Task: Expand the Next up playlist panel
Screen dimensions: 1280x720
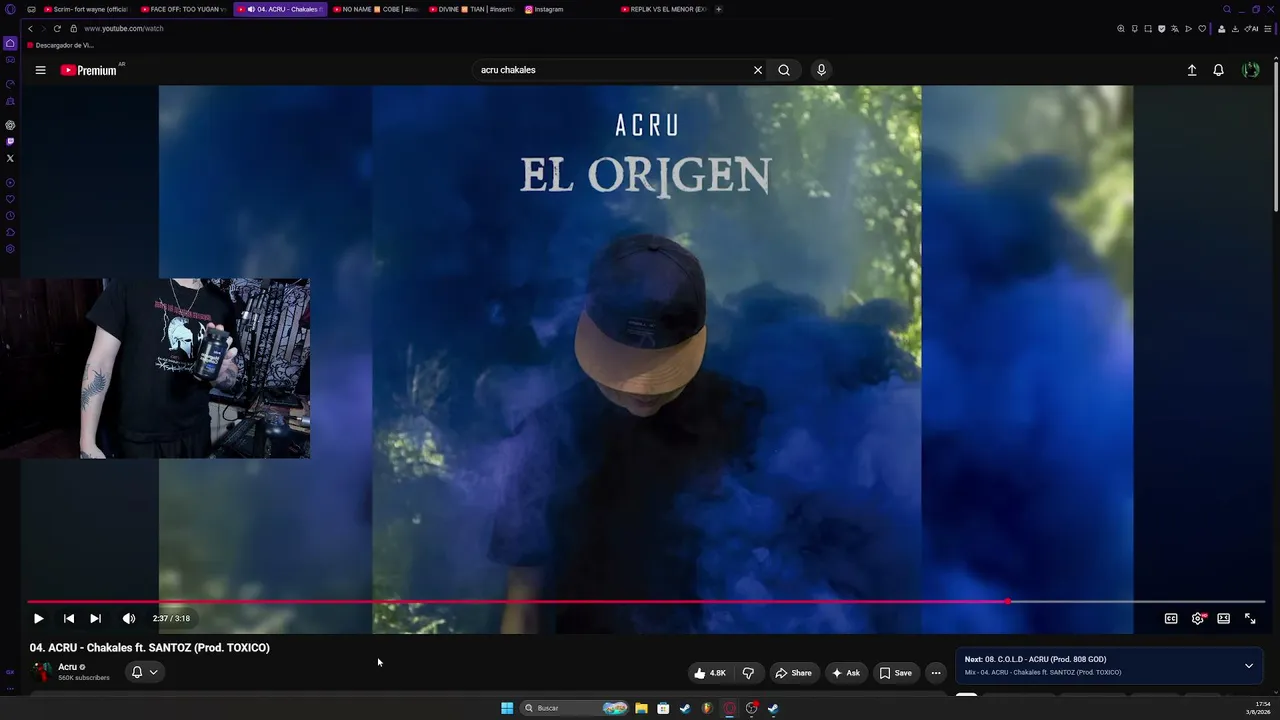Action: coord(1249,666)
